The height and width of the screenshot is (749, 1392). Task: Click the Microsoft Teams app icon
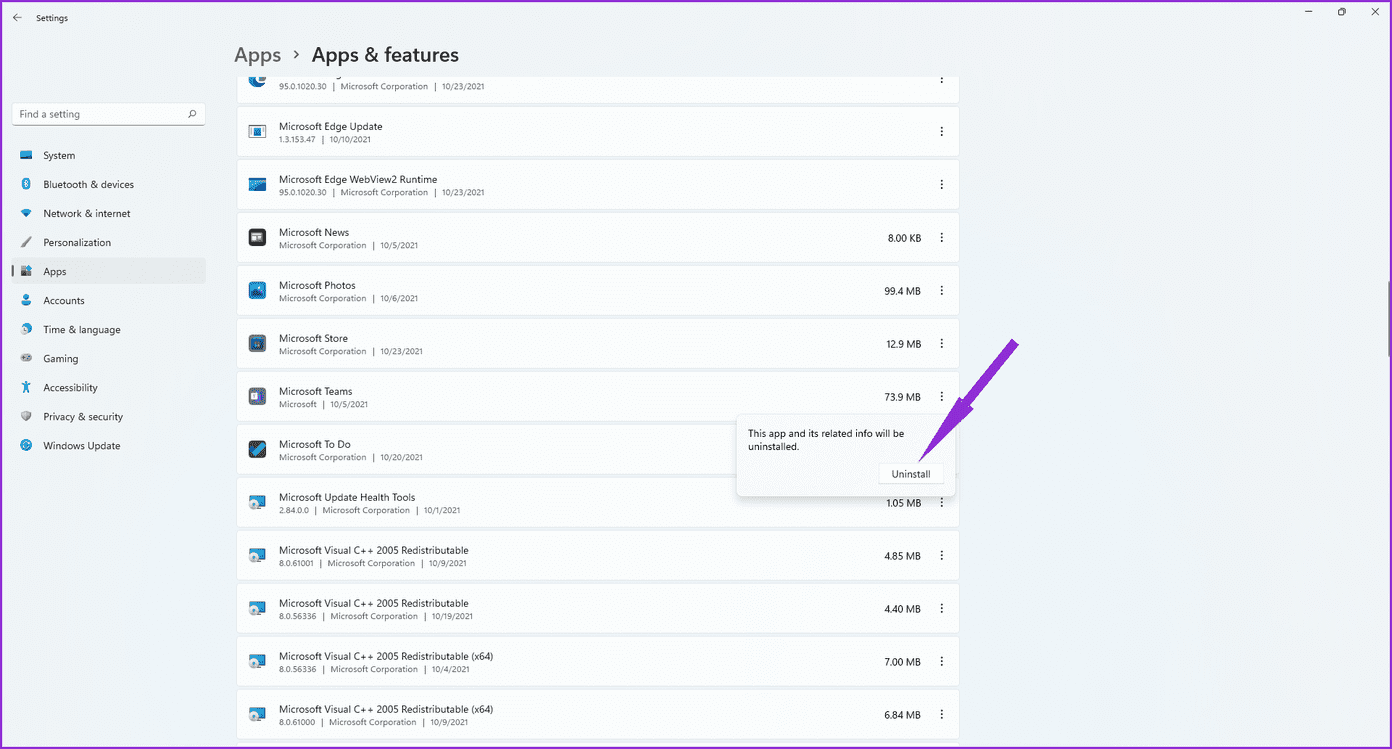[257, 397]
